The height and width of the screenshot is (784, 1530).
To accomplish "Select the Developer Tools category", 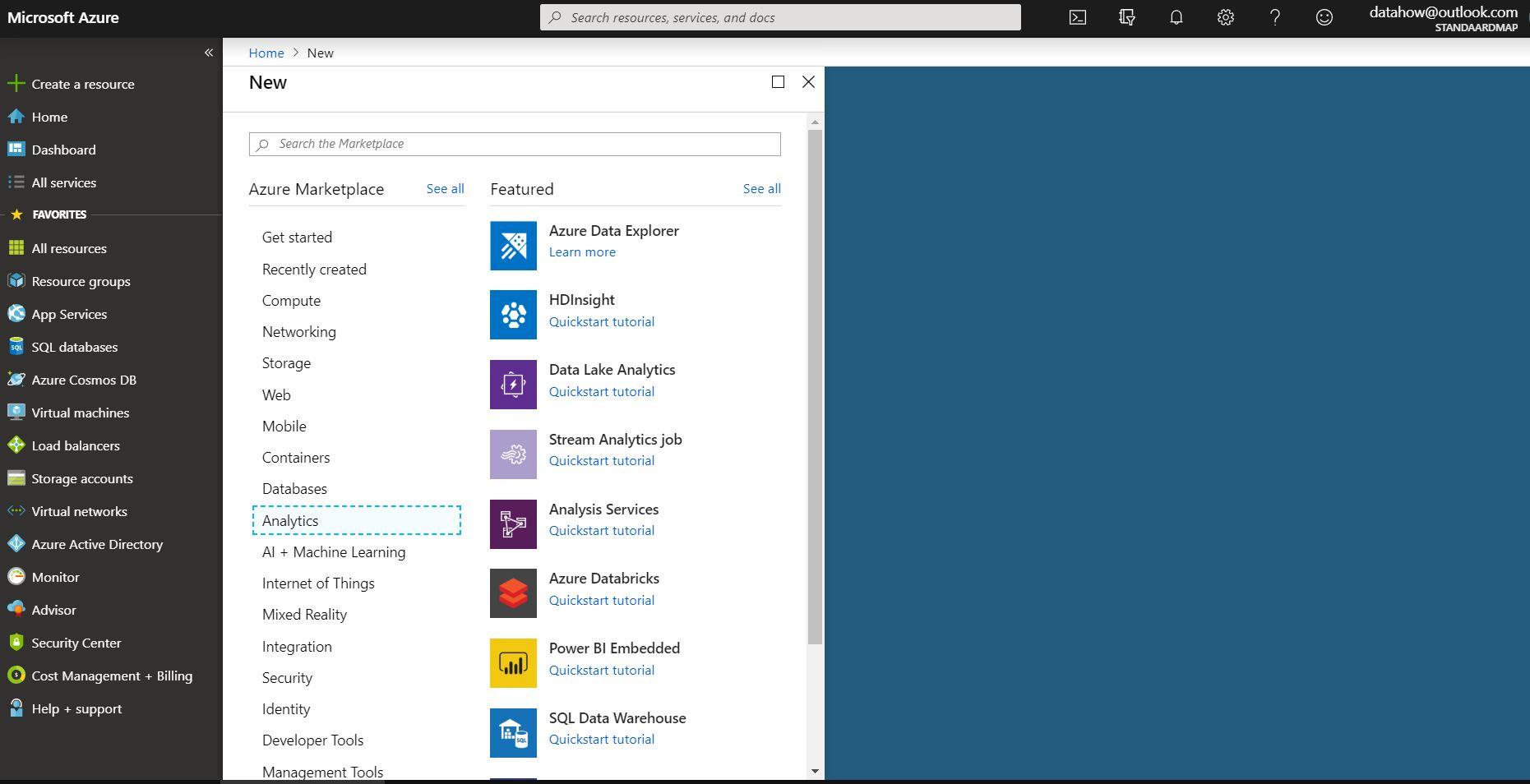I will [x=312, y=740].
